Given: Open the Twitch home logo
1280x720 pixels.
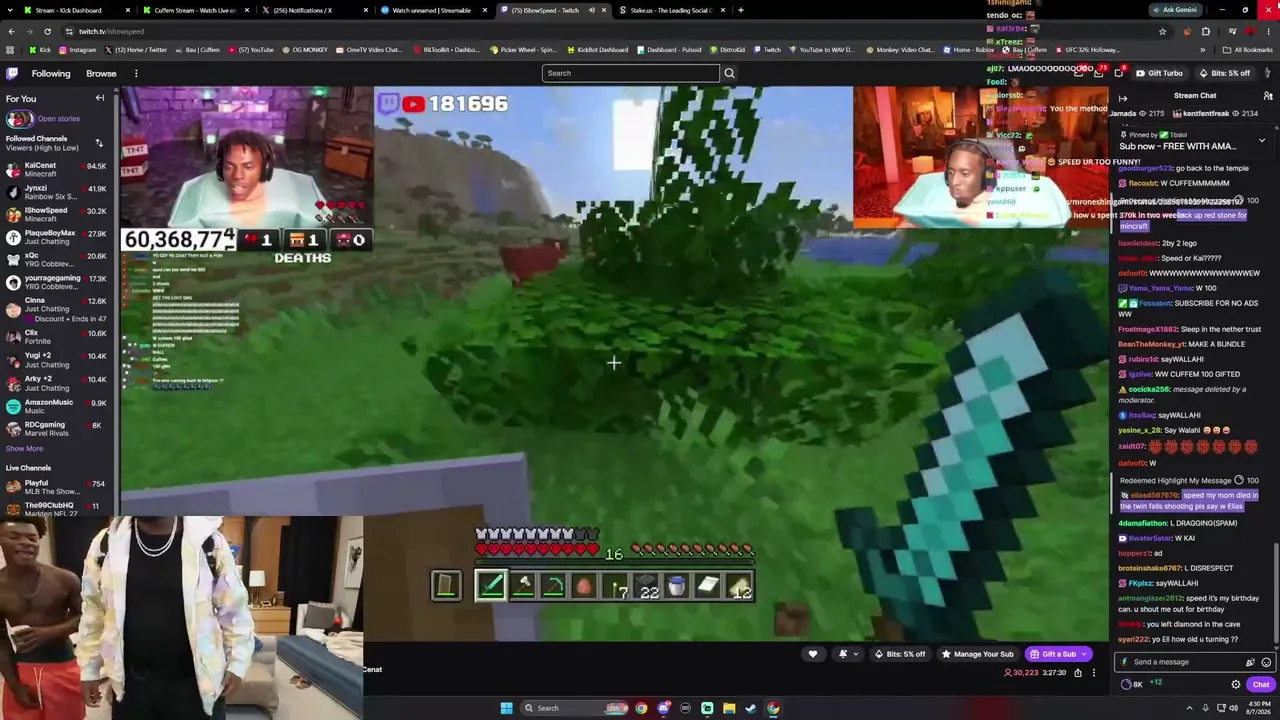Looking at the screenshot, I should point(12,73).
